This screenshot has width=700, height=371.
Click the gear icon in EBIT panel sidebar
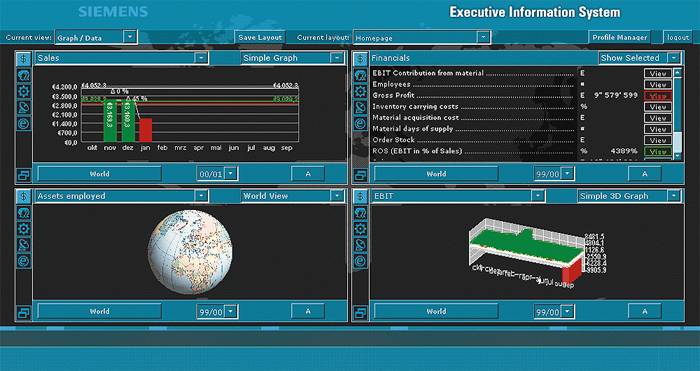click(x=360, y=229)
